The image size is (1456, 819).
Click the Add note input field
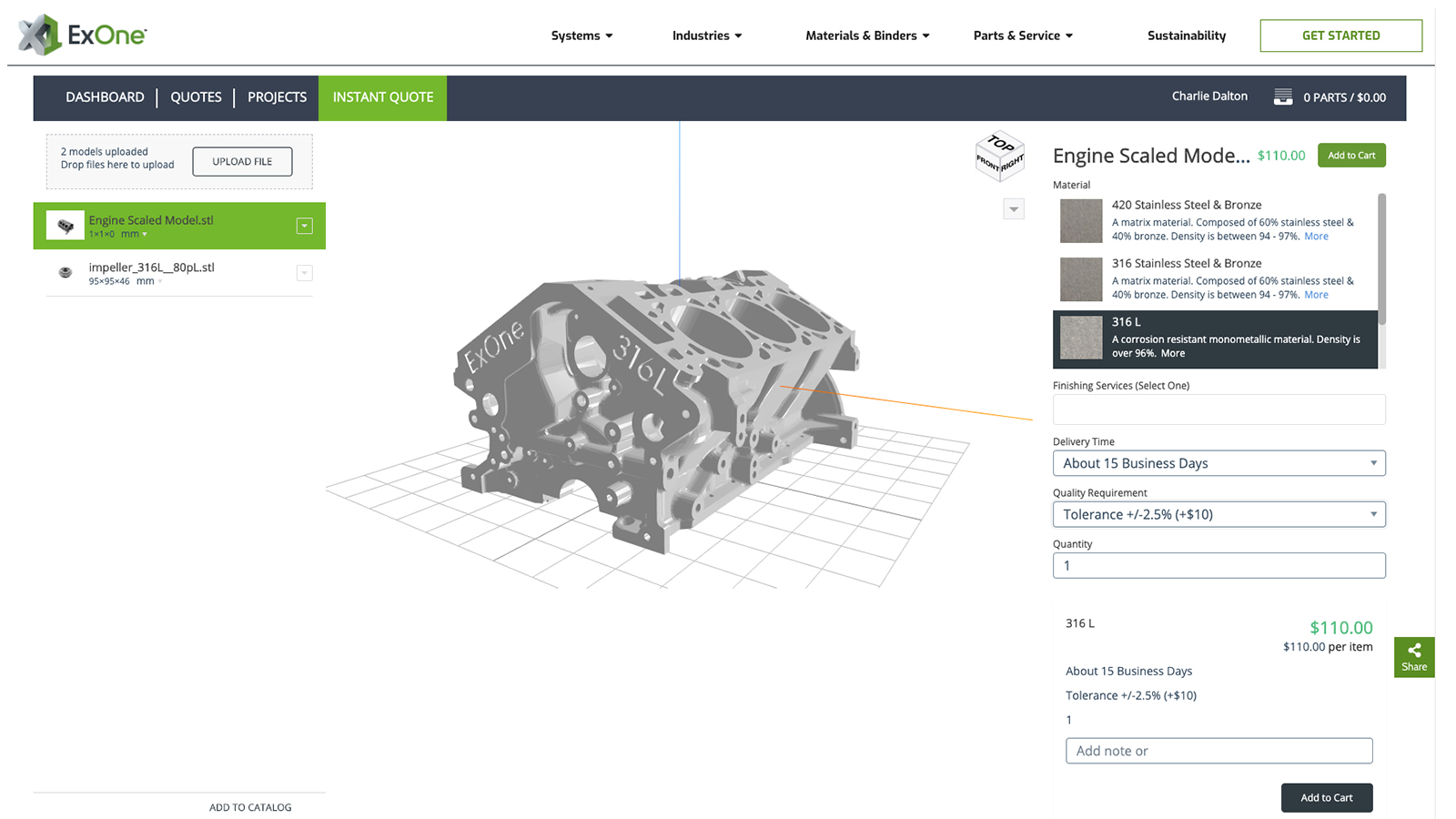tap(1218, 751)
